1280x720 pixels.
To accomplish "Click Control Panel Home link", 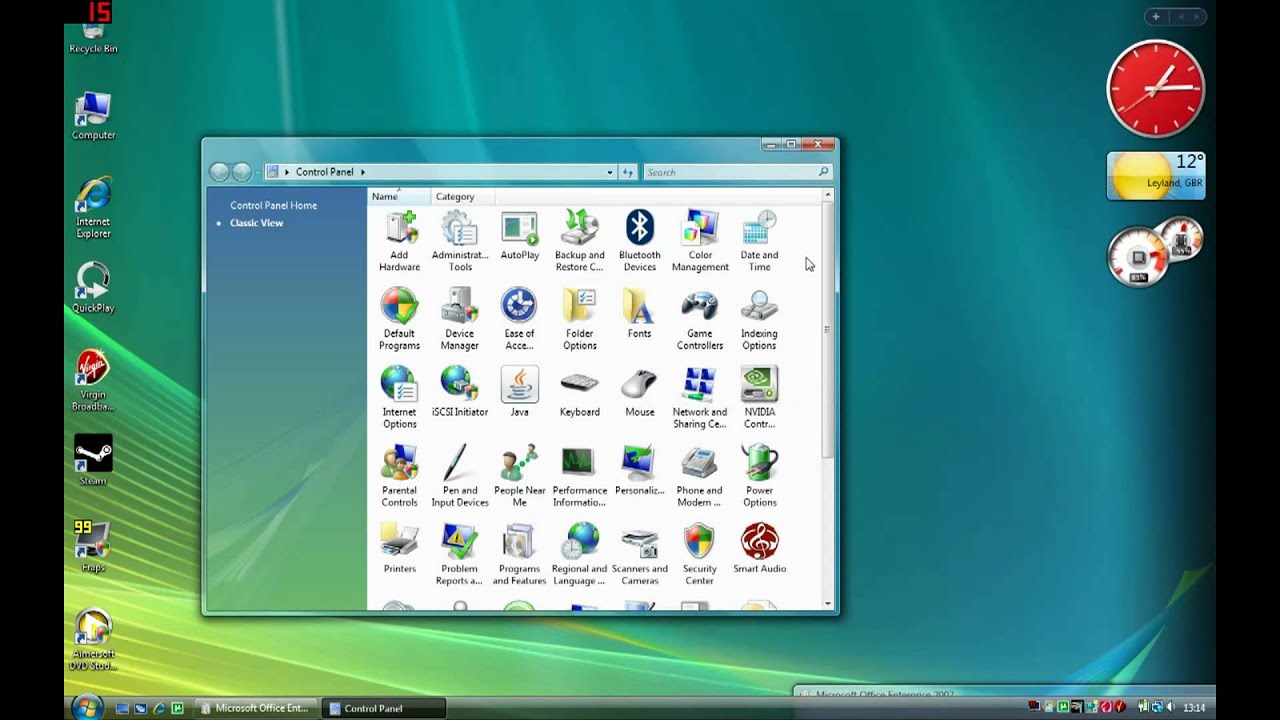I will pyautogui.click(x=273, y=205).
